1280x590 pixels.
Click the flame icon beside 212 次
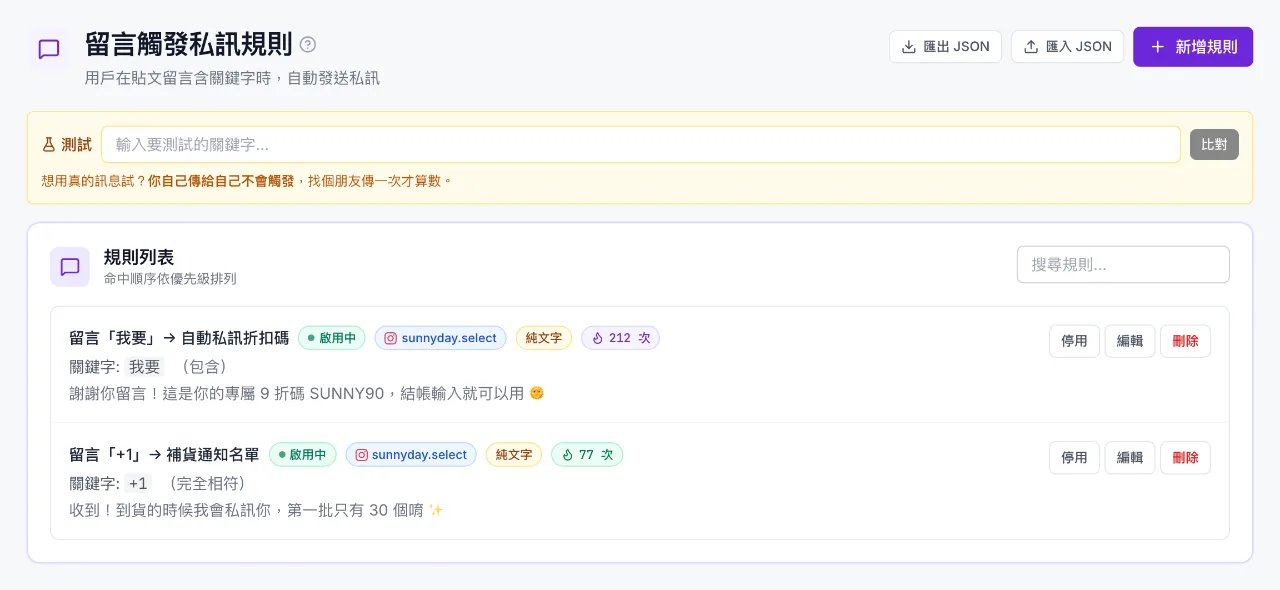point(598,338)
